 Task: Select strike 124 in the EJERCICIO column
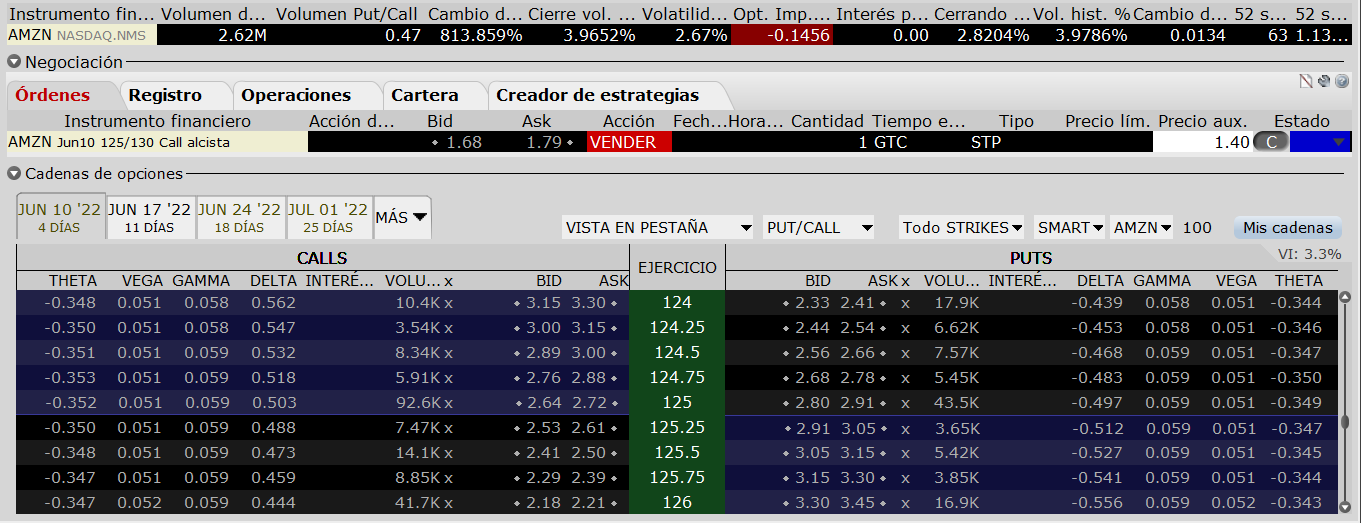tap(677, 302)
